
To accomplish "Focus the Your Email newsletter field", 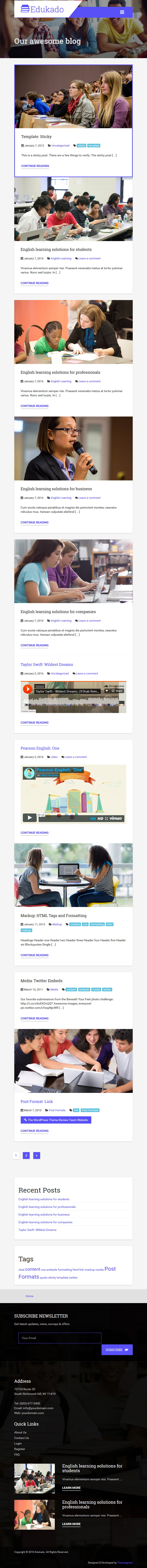I will [x=60, y=1338].
